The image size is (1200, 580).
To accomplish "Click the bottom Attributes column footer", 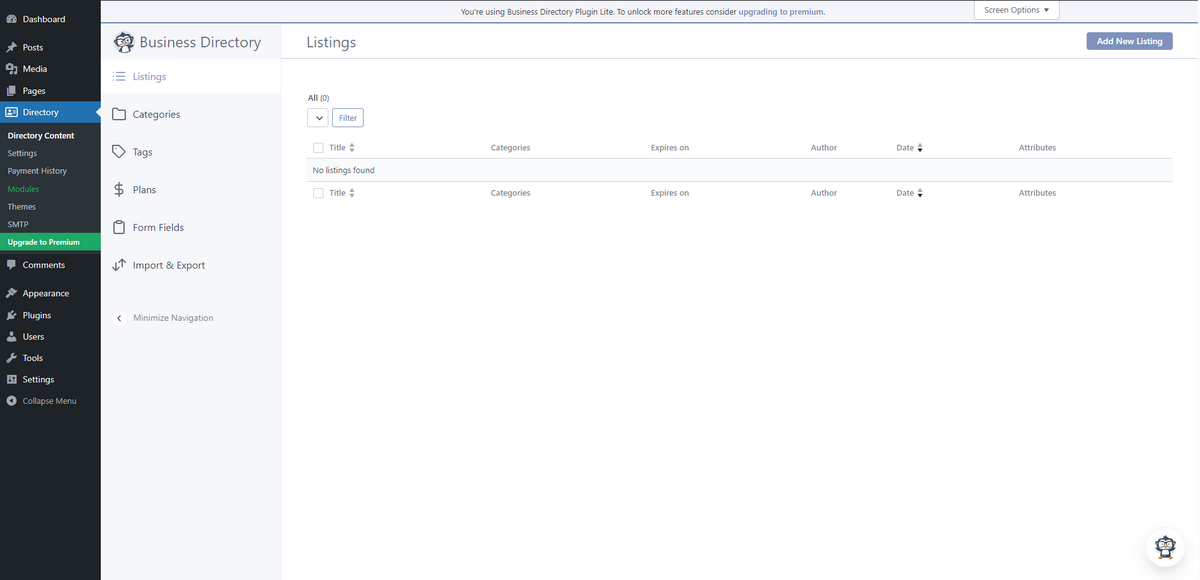I will click(1037, 193).
